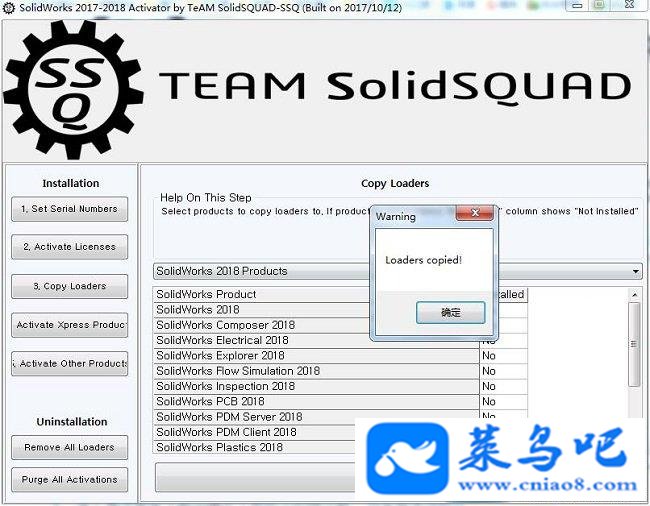This screenshot has width=650, height=506.
Task: Click 'Purge All Activations' button
Action: click(70, 479)
